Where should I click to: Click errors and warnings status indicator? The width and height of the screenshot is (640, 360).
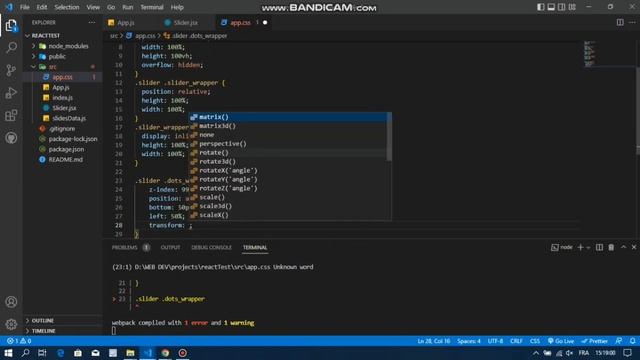(x=19, y=341)
